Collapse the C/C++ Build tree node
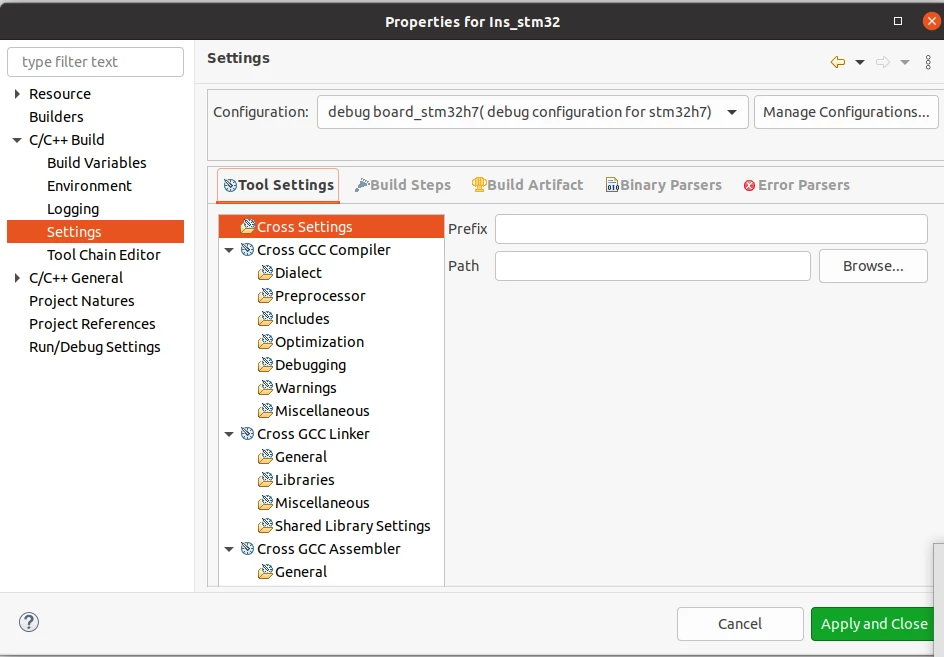The width and height of the screenshot is (944, 657). pos(17,140)
